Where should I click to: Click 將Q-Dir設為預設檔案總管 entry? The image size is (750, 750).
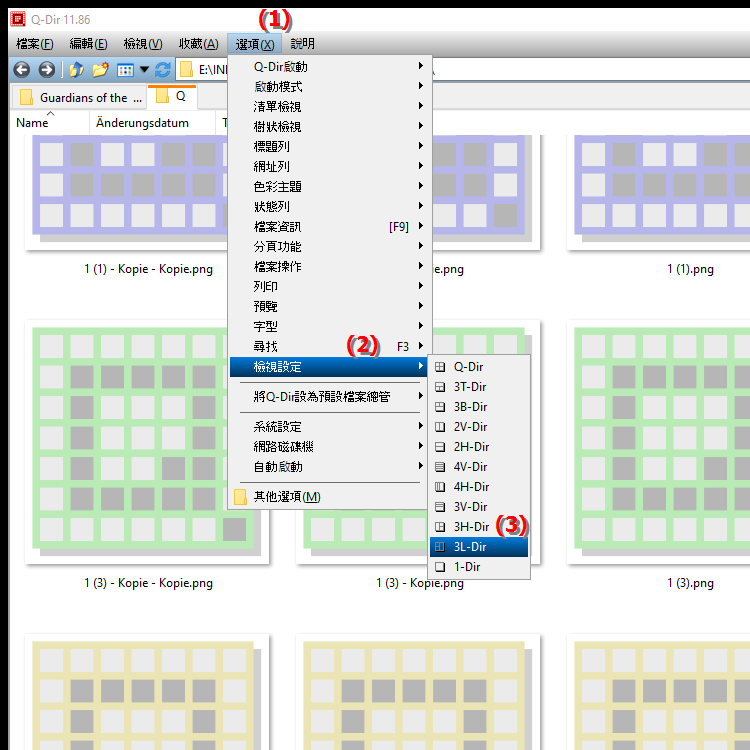pos(322,397)
